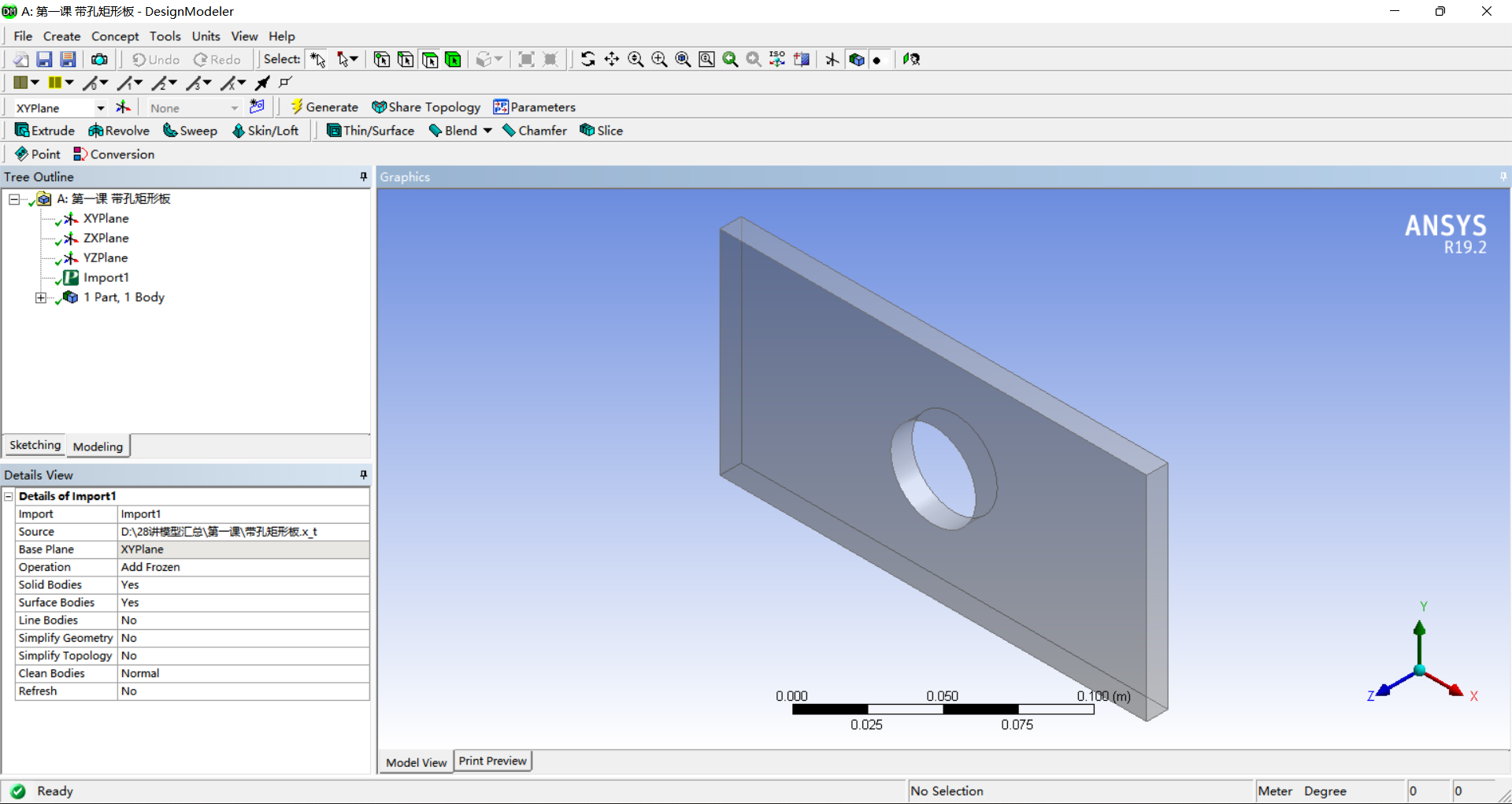The image size is (1512, 804).
Task: Click the Parameters button
Action: (534, 107)
